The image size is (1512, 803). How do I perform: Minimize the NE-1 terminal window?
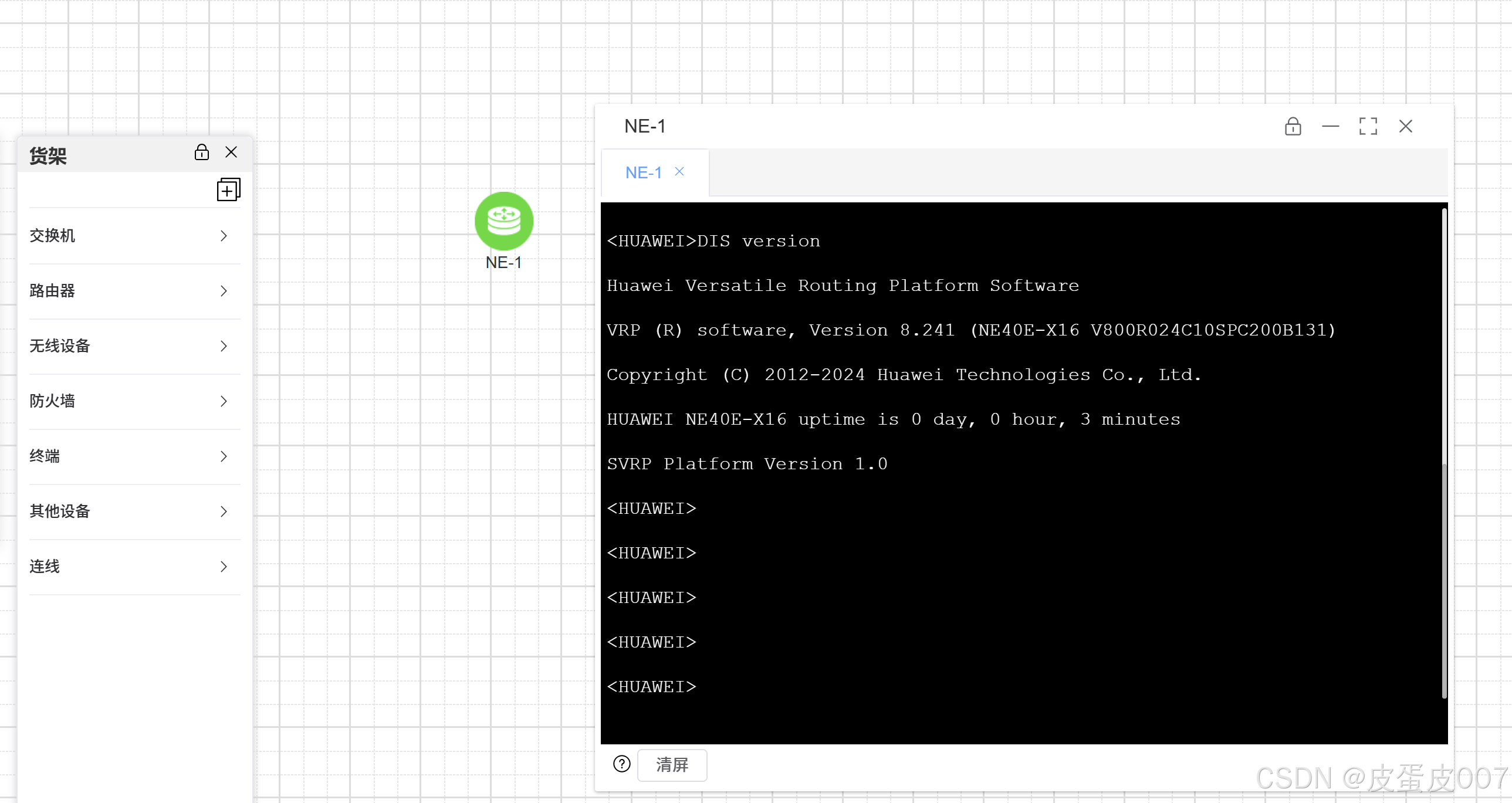[1330, 126]
